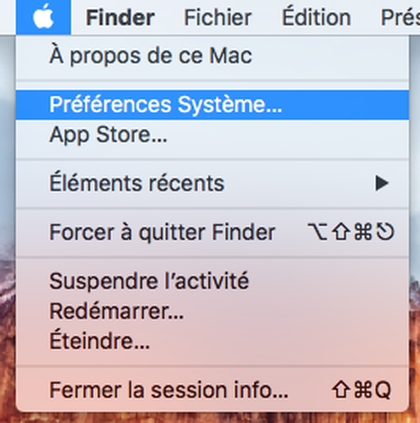This screenshot has width=420, height=423.
Task: Choose Forcer à quitter Finder
Action: [x=212, y=232]
